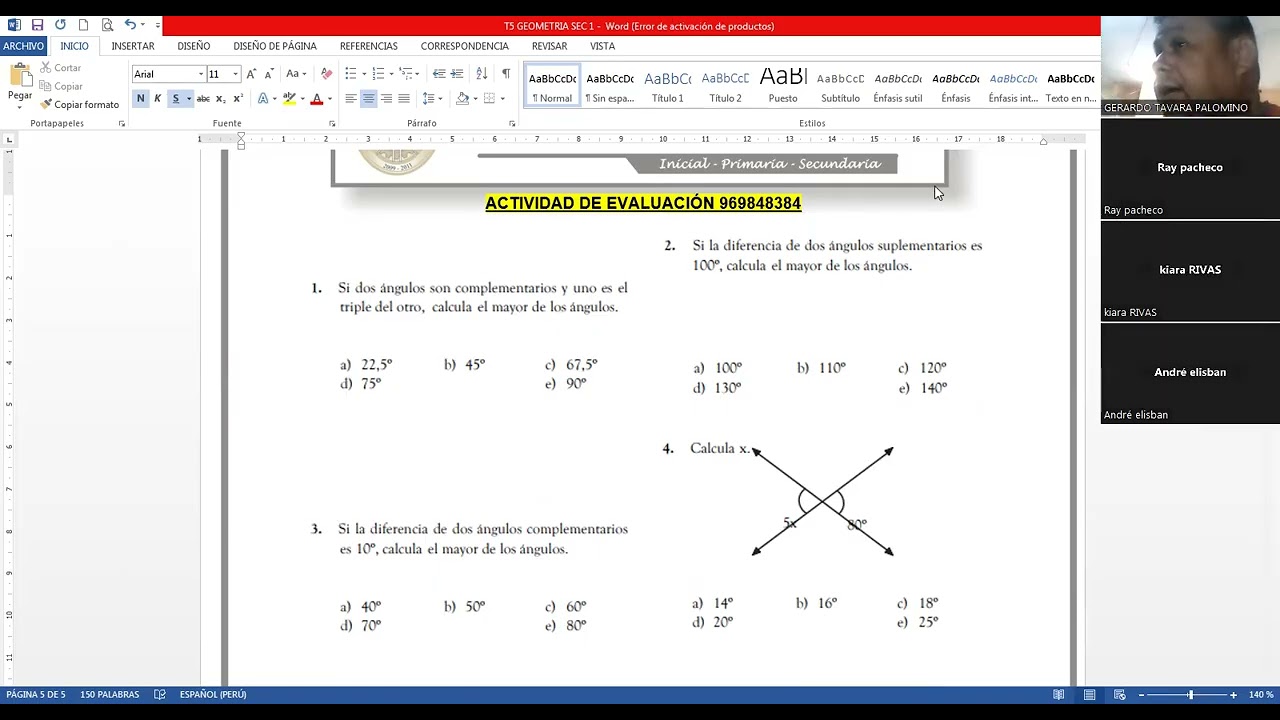The height and width of the screenshot is (720, 1280).
Task: Justify paragraph text
Action: click(x=404, y=98)
